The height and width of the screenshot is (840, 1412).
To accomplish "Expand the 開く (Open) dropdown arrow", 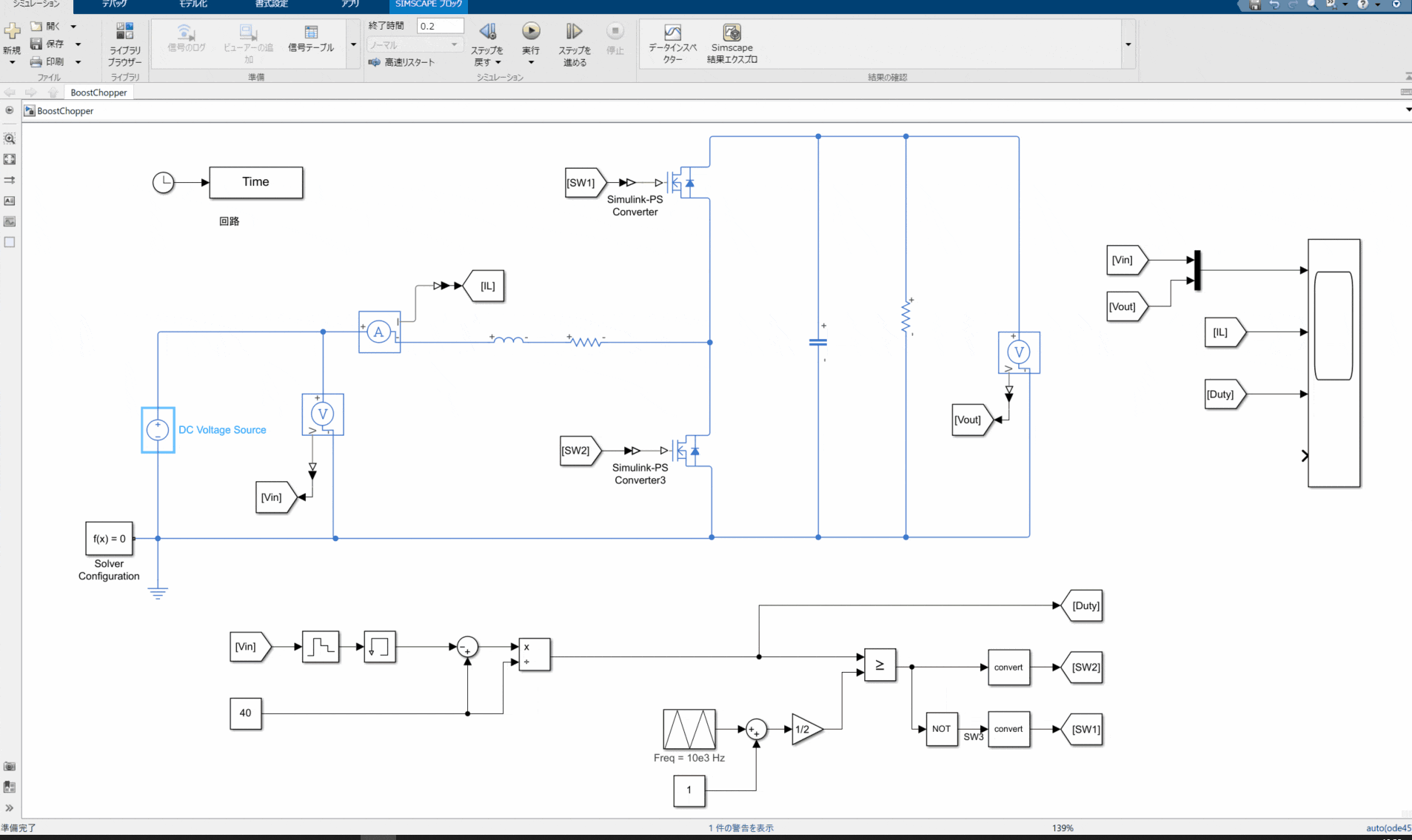I will tap(73, 27).
